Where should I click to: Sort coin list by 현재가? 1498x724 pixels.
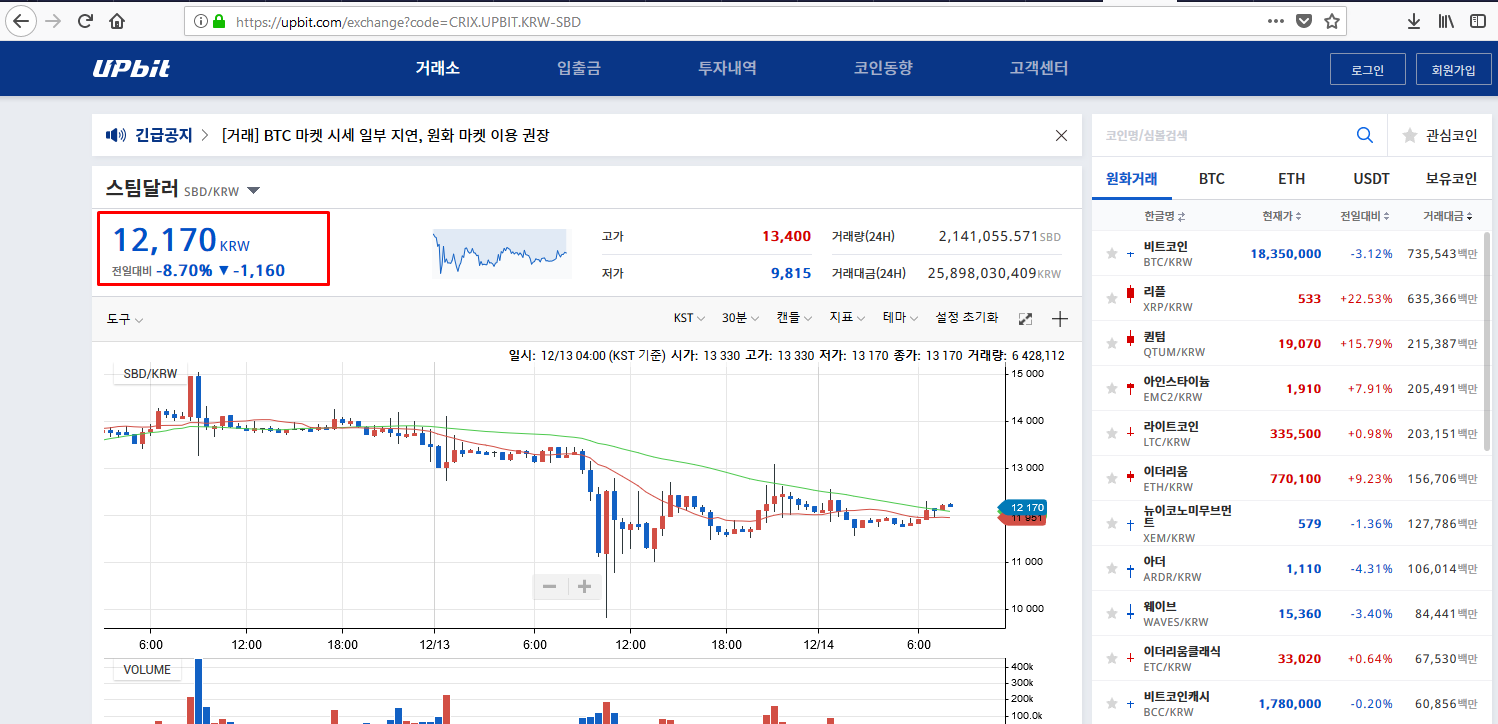[x=1283, y=216]
